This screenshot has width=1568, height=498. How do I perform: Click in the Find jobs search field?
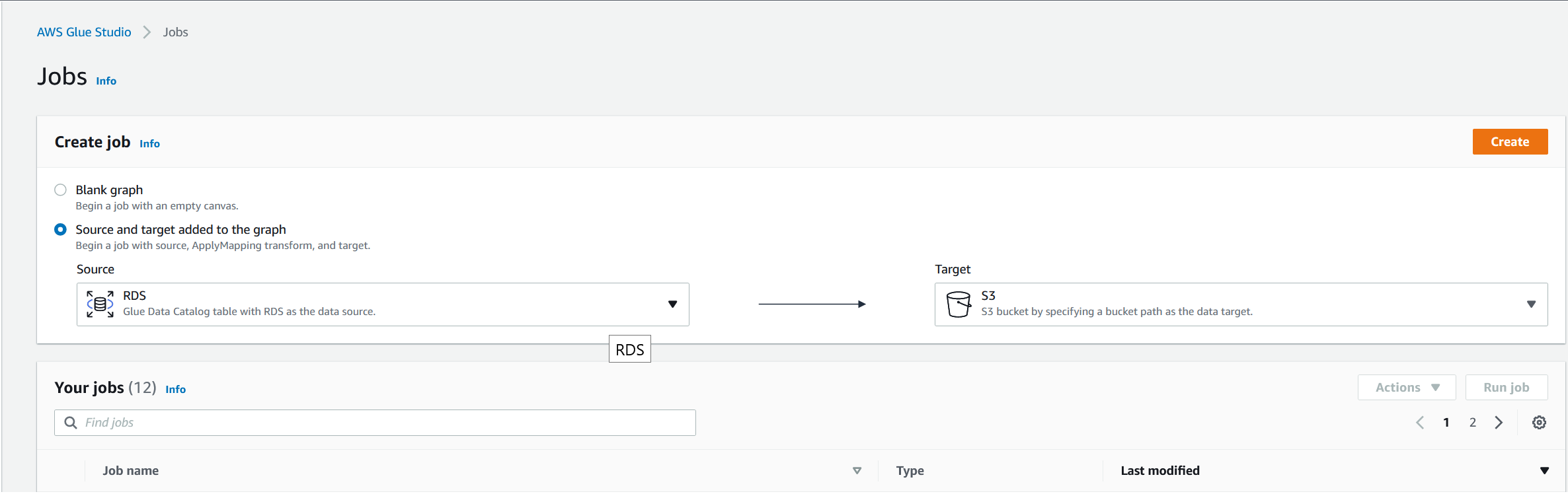[x=383, y=423]
